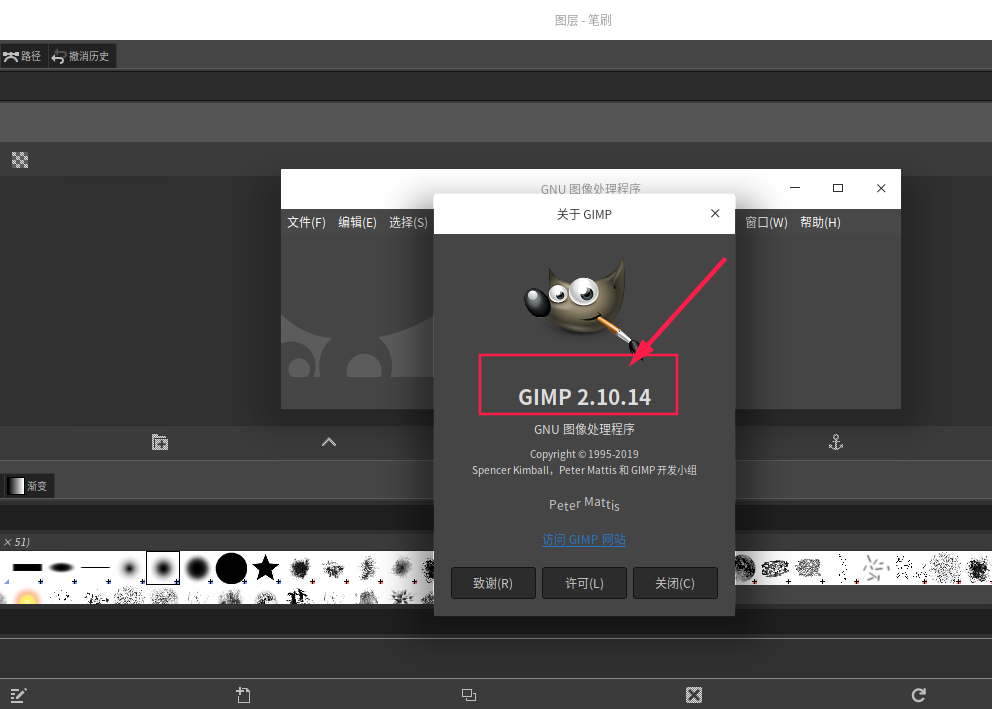Select the outlined selected soft round brush
992x709 pixels.
163,567
